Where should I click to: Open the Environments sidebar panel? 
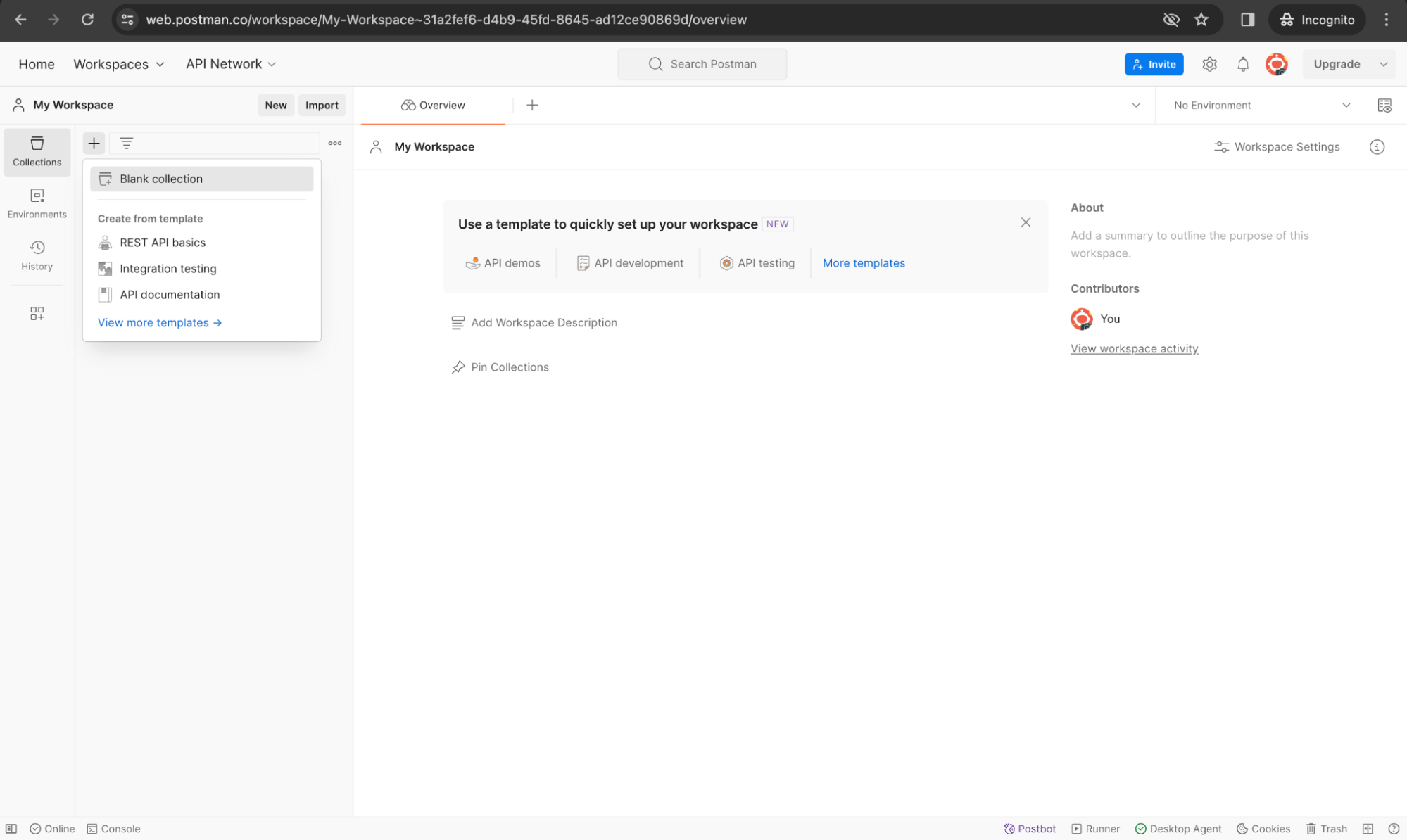point(37,203)
